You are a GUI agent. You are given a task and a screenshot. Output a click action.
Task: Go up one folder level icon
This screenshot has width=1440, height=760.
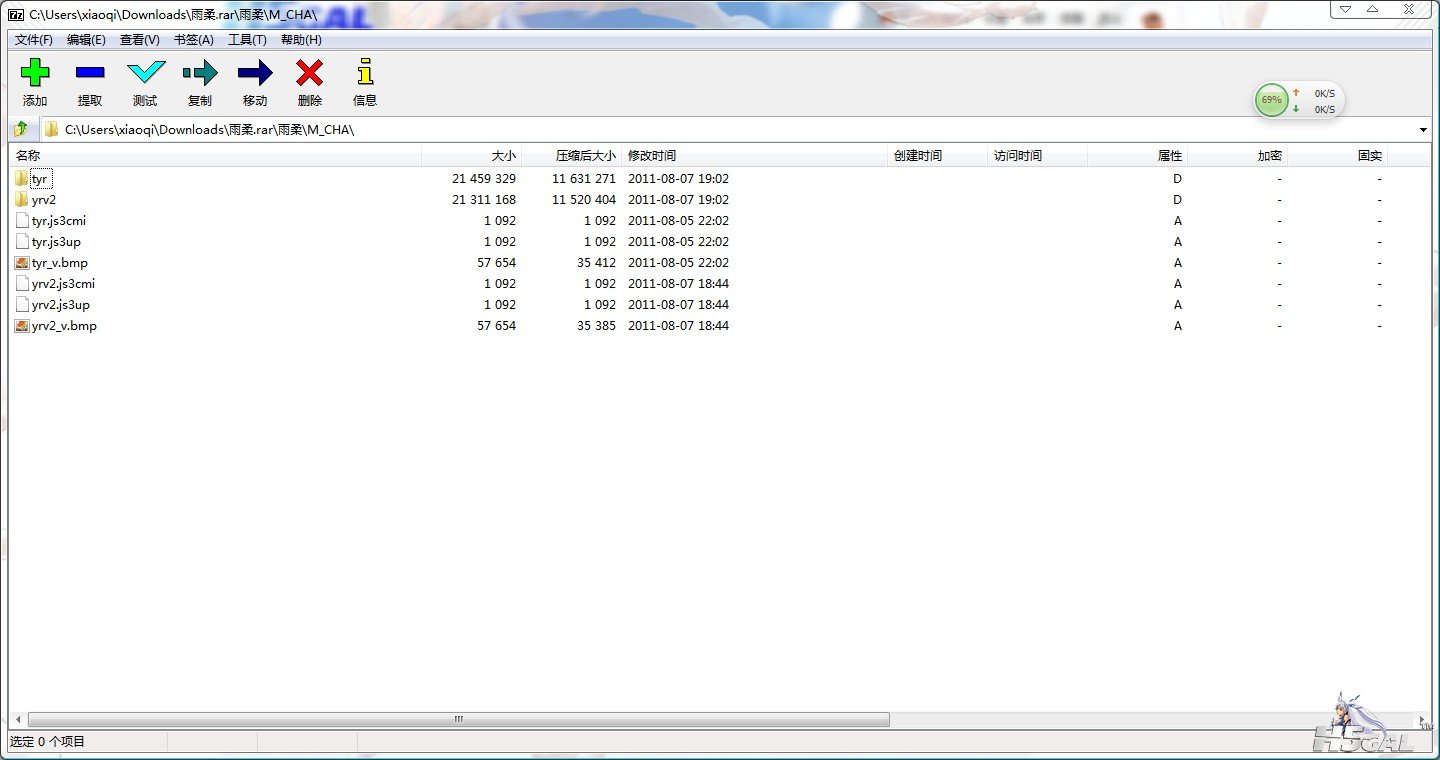coord(21,129)
